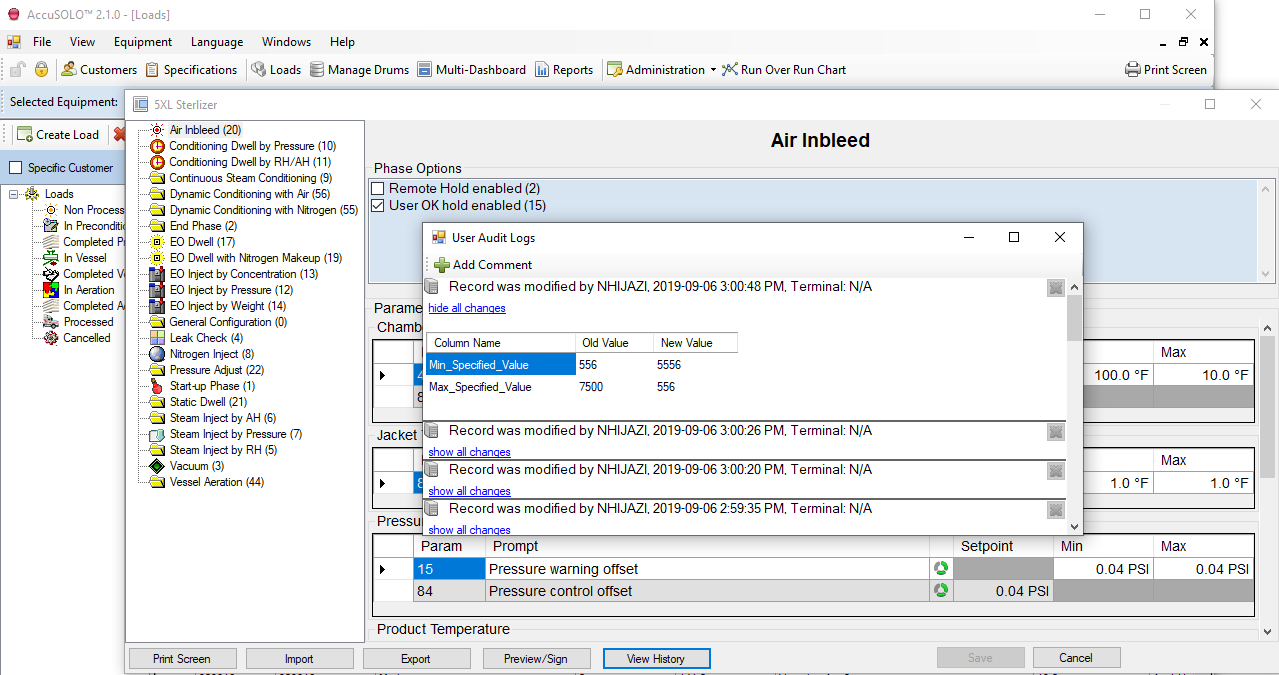Click Add Comment in User Audit Logs
This screenshot has width=1279, height=675.
click(x=483, y=265)
